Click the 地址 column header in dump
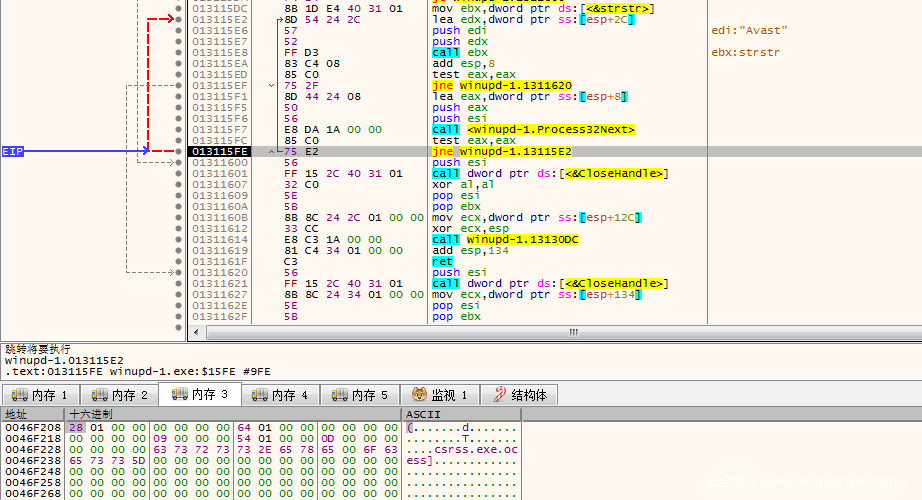 click(17, 414)
